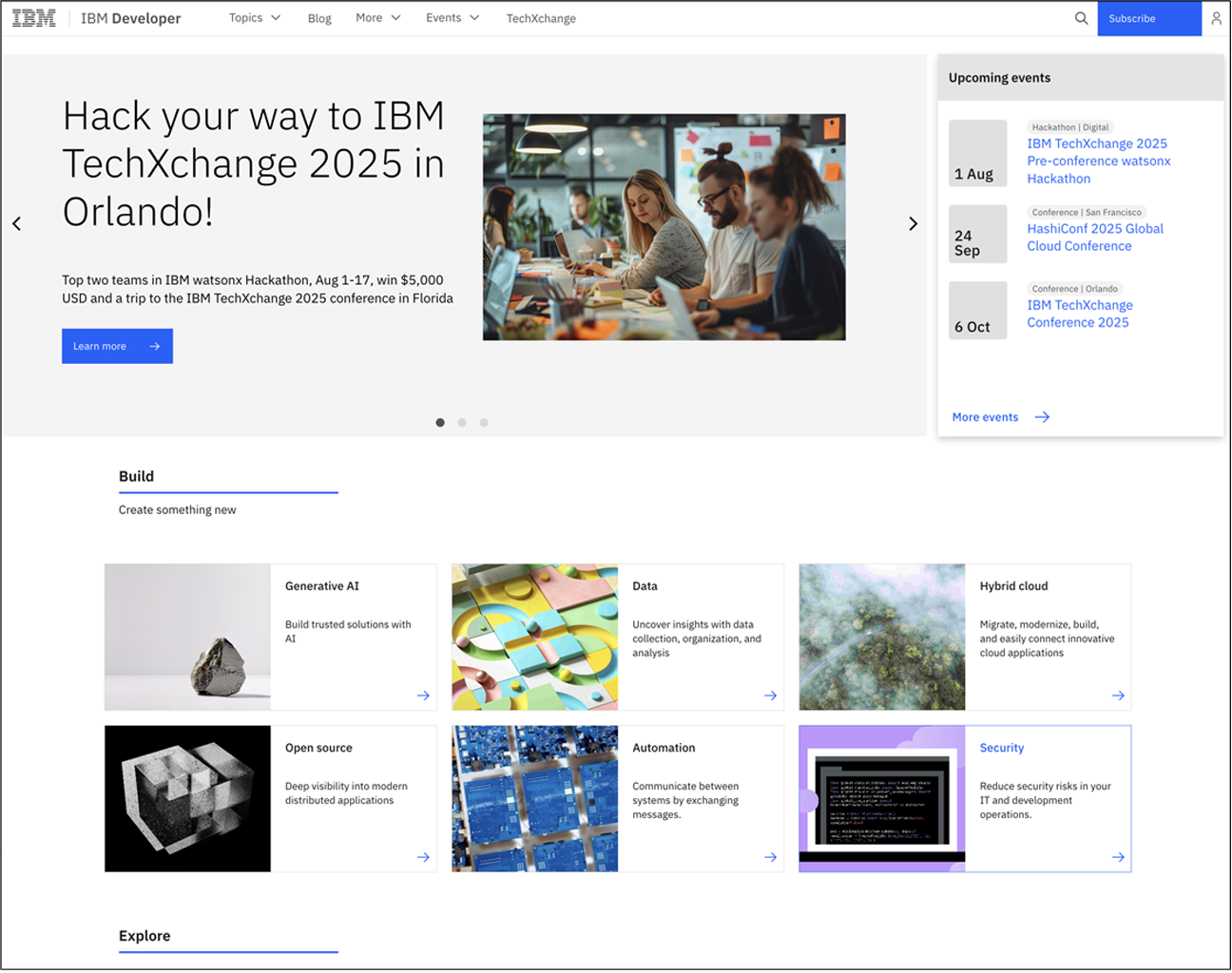
Task: Click the Learn more button
Action: click(x=117, y=346)
